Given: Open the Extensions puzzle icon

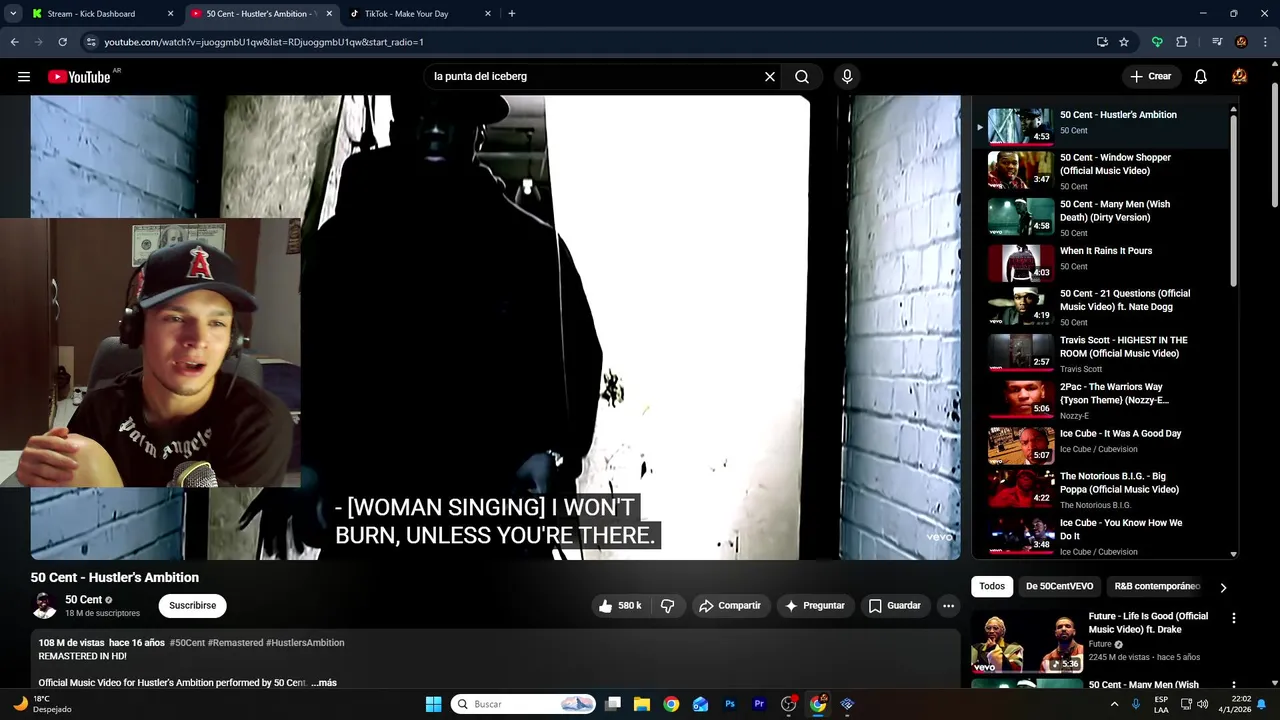Looking at the screenshot, I should tap(1181, 42).
